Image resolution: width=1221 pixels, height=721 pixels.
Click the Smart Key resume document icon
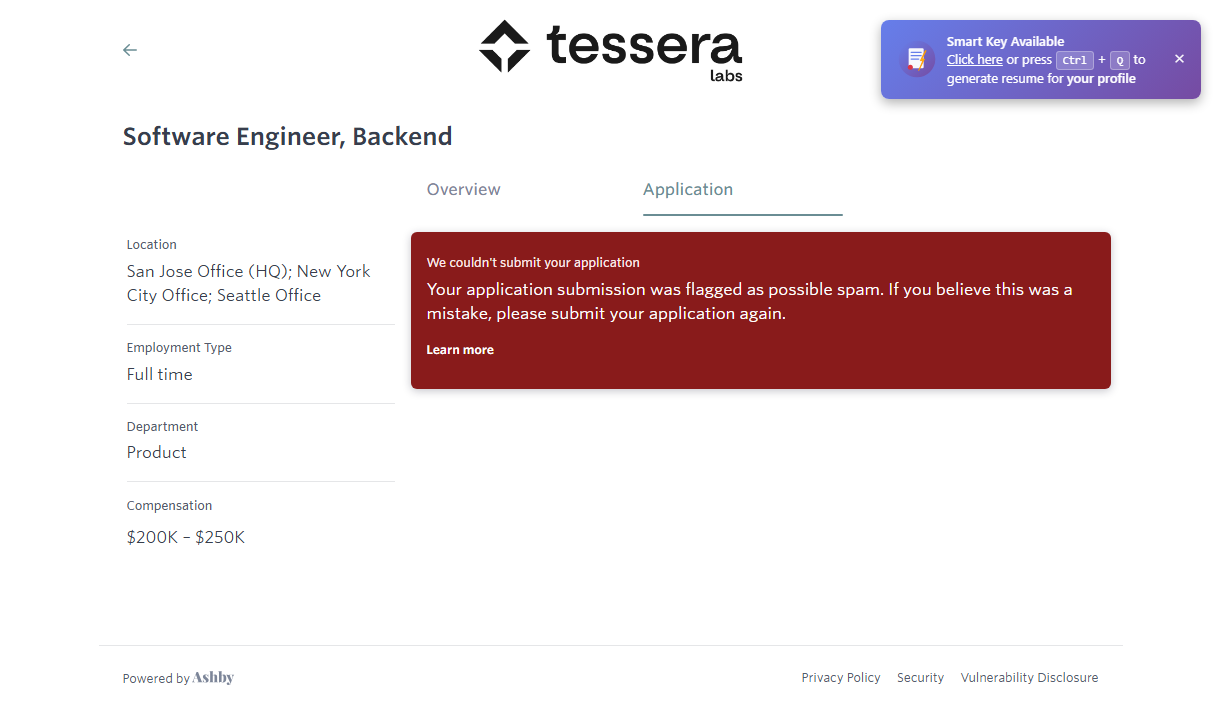916,60
